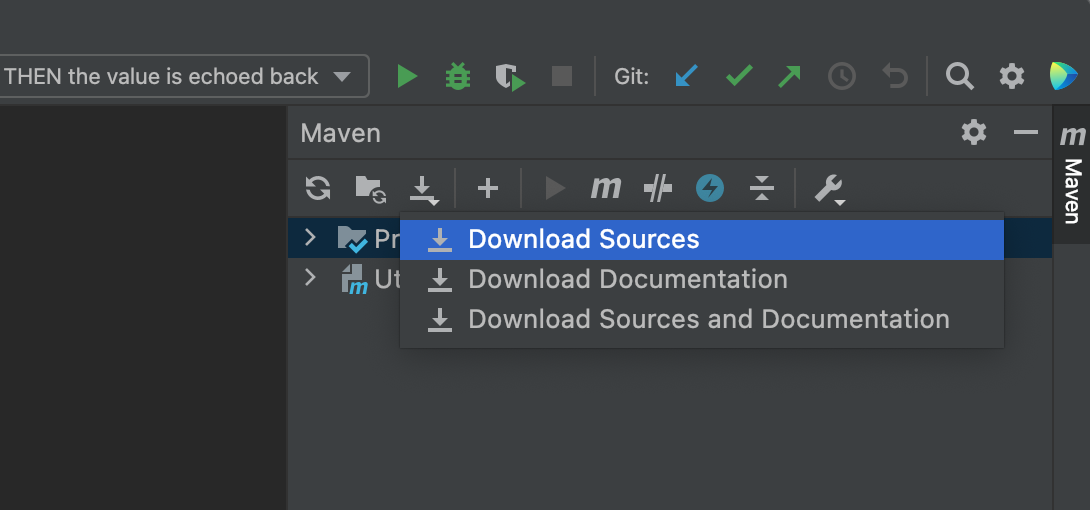Click the Maven panel title
The image size is (1090, 510).
pos(341,133)
